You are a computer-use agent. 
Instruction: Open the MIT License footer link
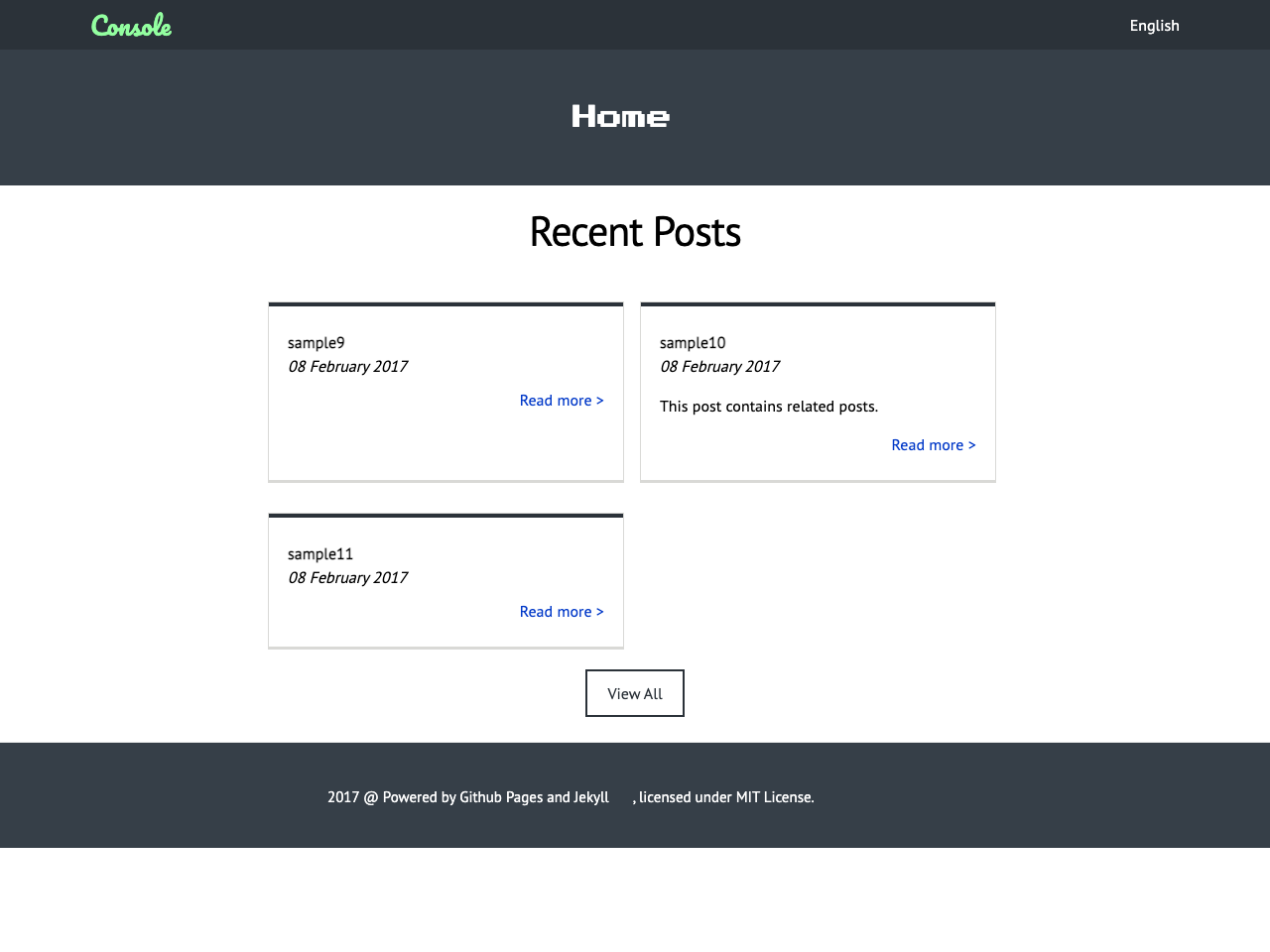(x=774, y=797)
